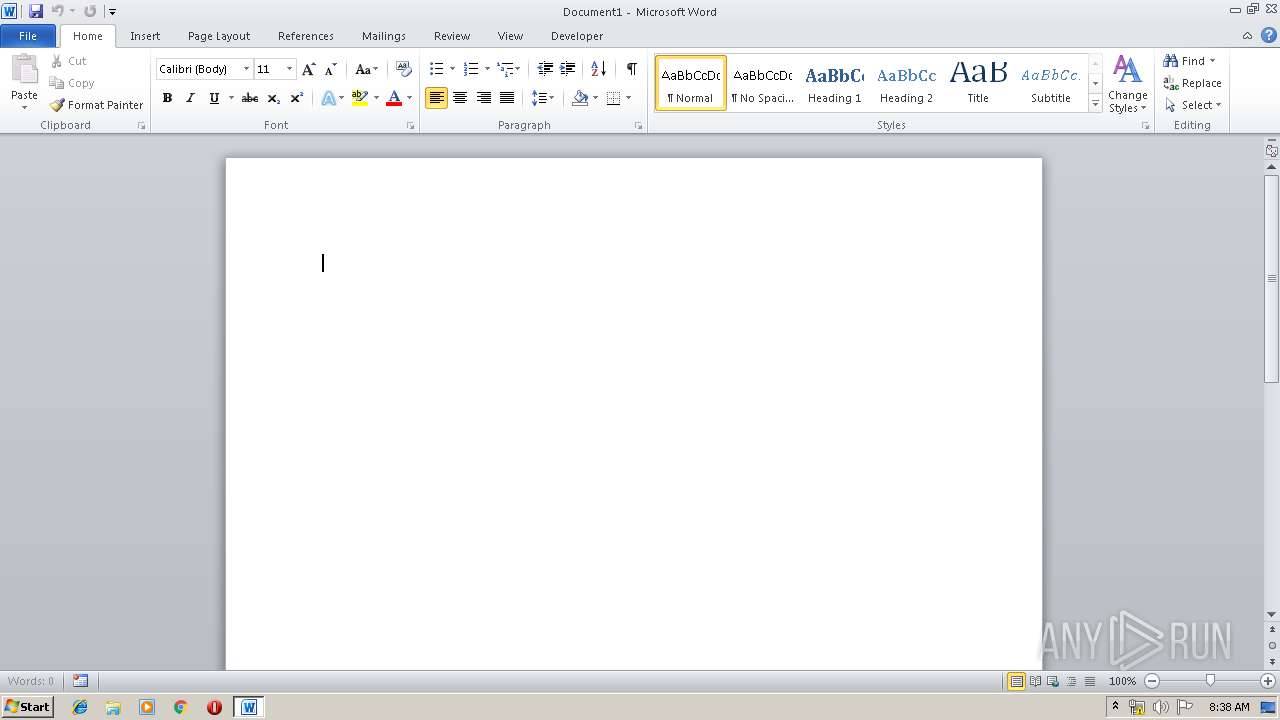Switch to the Page Layout tab
Screen dimensions: 1280x720
point(219,36)
